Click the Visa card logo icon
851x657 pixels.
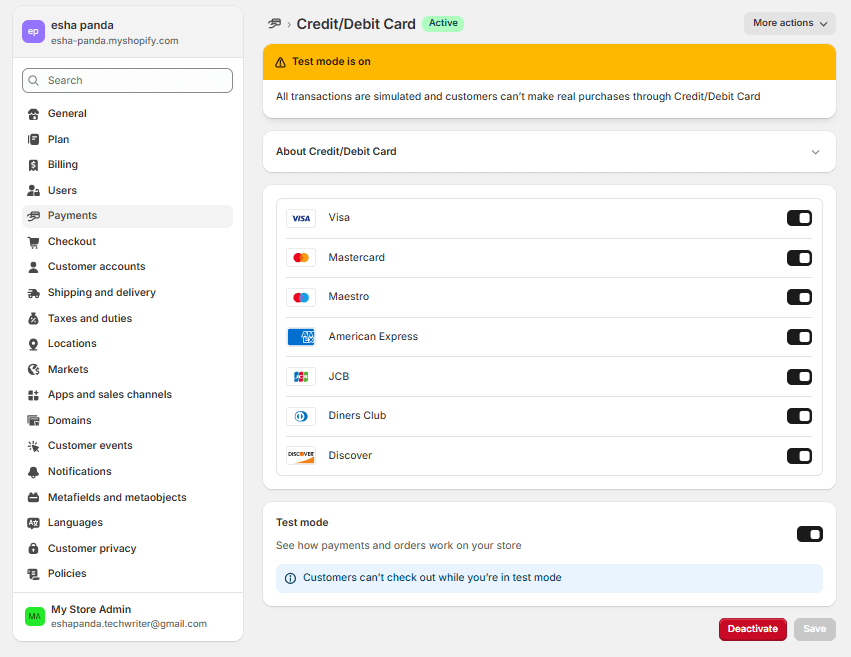[301, 218]
